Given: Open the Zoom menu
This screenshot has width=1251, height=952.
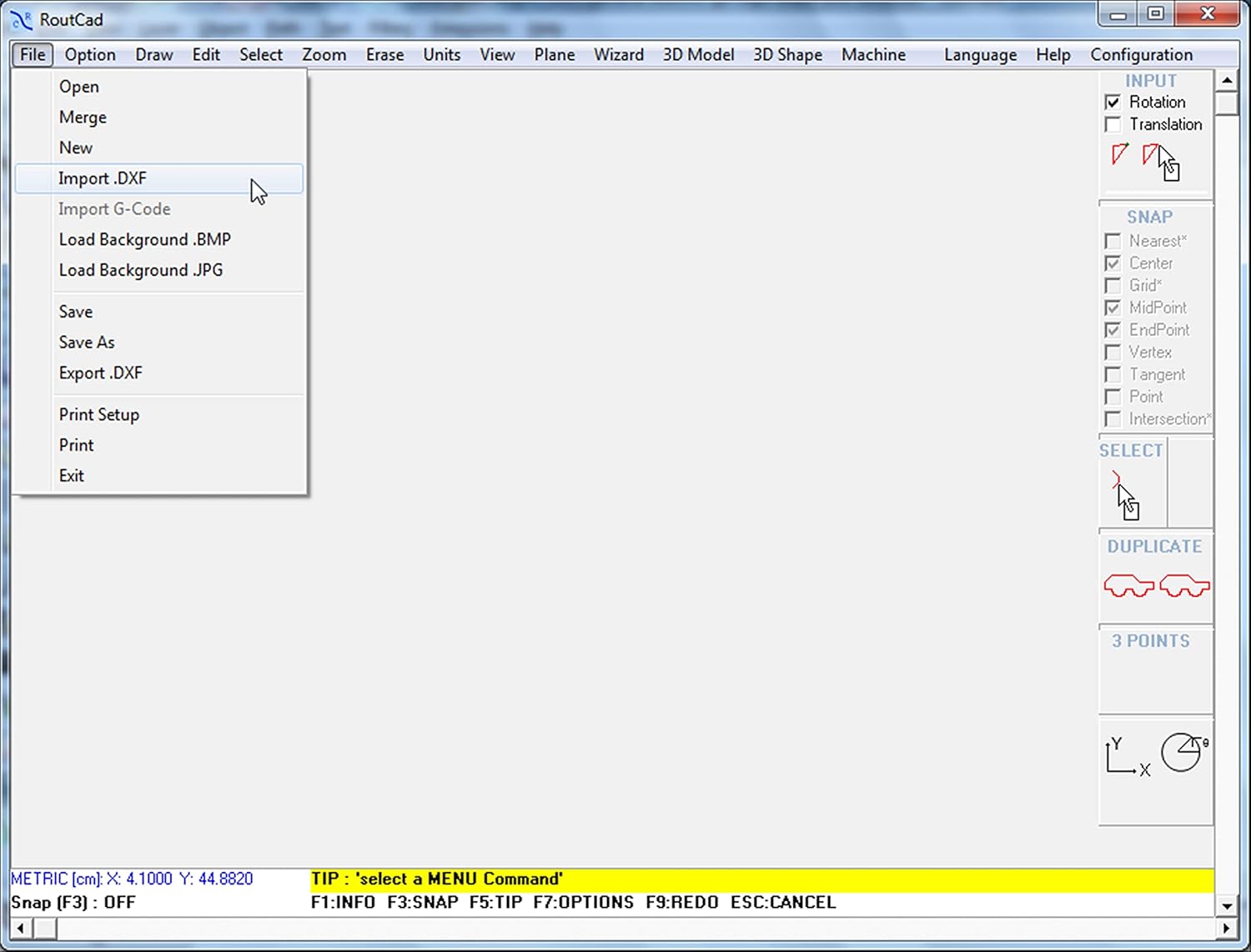Looking at the screenshot, I should (x=324, y=55).
